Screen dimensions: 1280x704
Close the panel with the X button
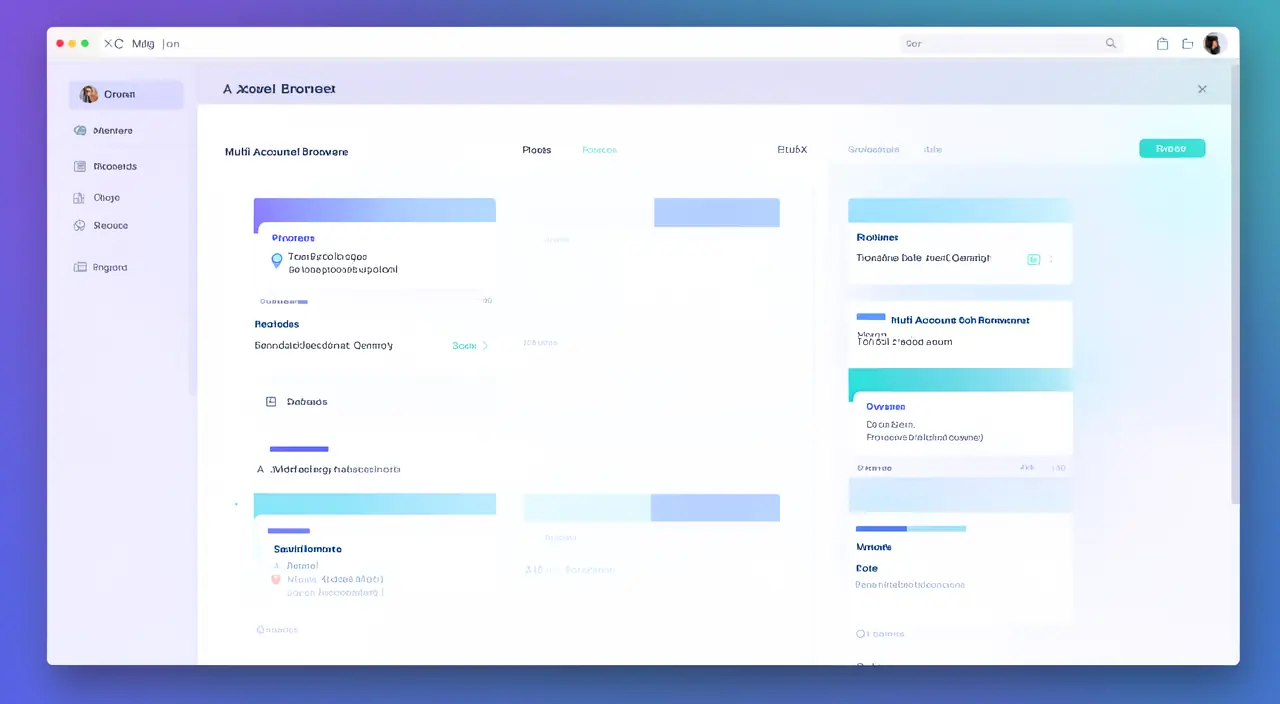tap(1202, 89)
